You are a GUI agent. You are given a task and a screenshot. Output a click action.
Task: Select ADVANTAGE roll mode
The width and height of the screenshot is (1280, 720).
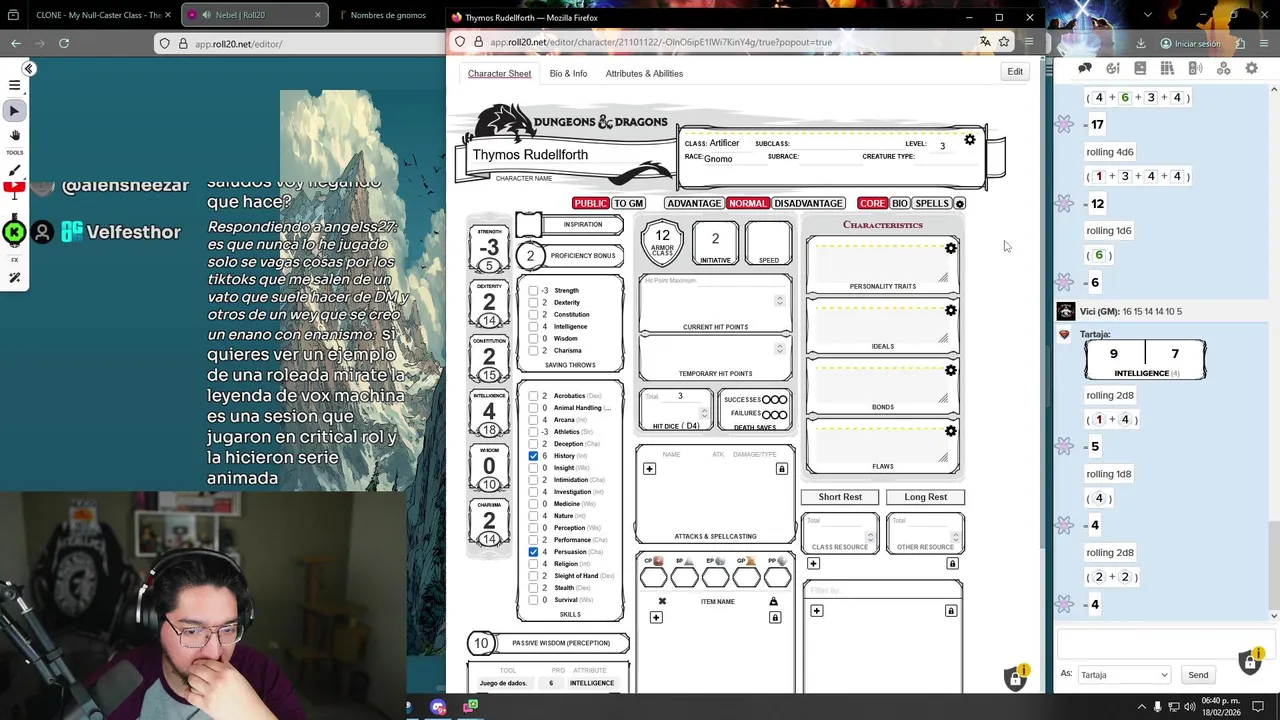[694, 204]
